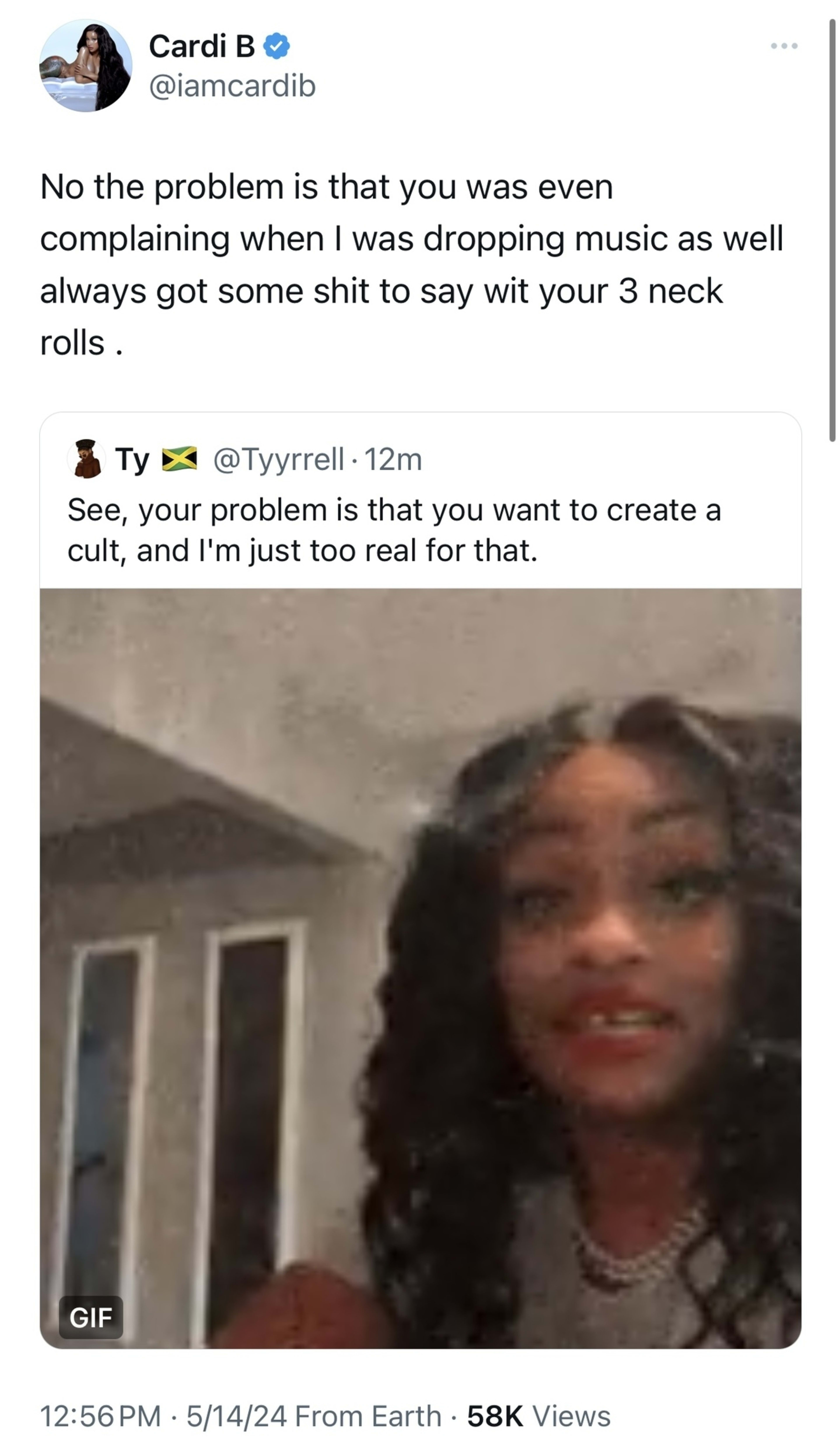Click the From Earth location label
Screen dimensions: 840x1449
coord(368,1416)
